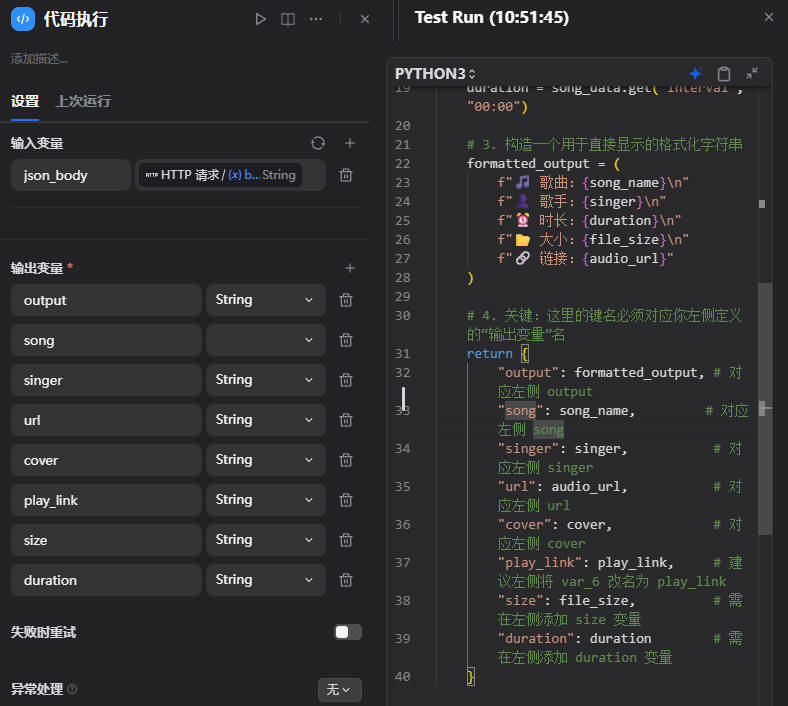Close the 代码执行 settings panel
This screenshot has width=788, height=706.
365,19
